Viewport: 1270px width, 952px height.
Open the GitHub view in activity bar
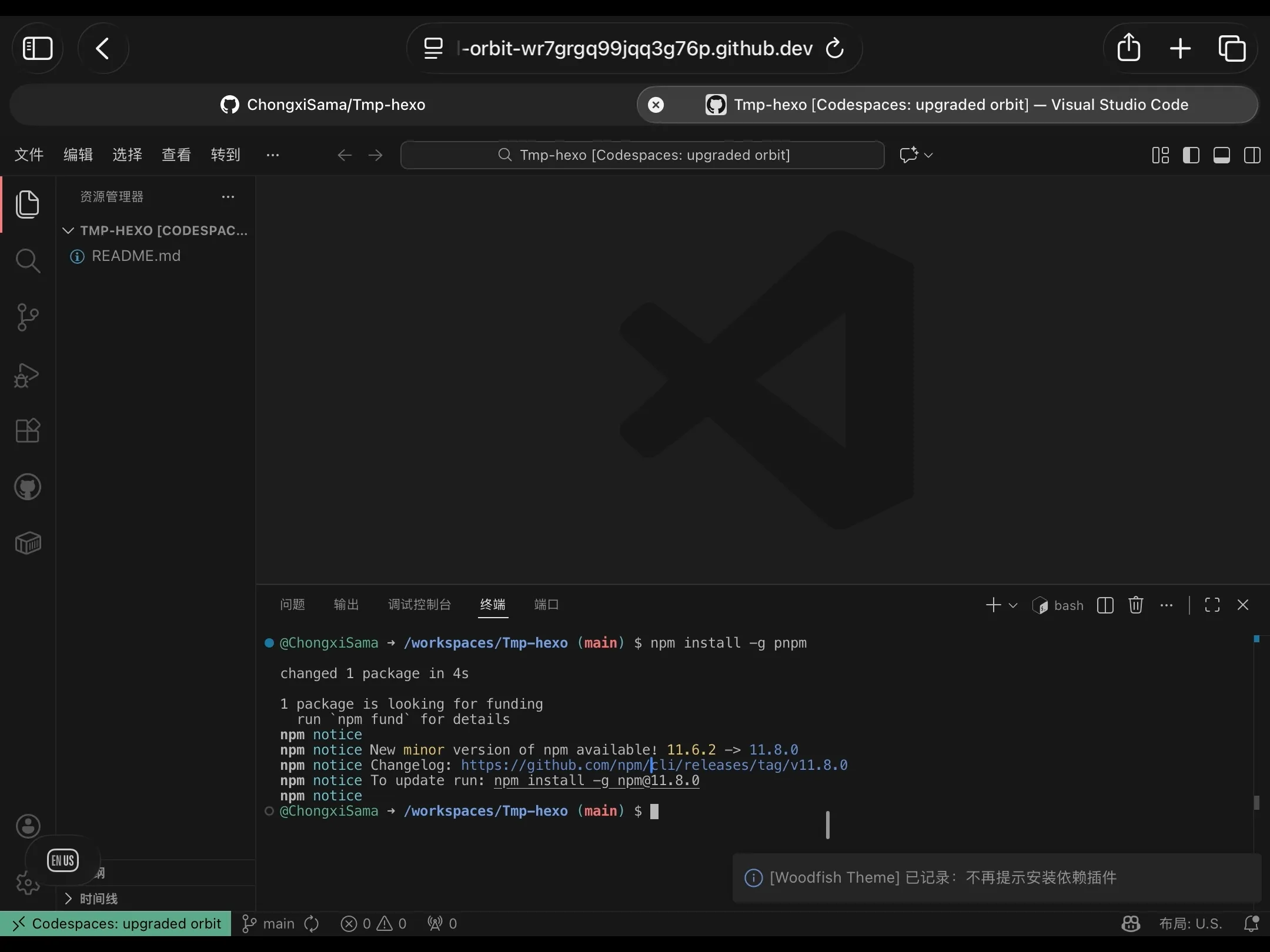coord(28,487)
